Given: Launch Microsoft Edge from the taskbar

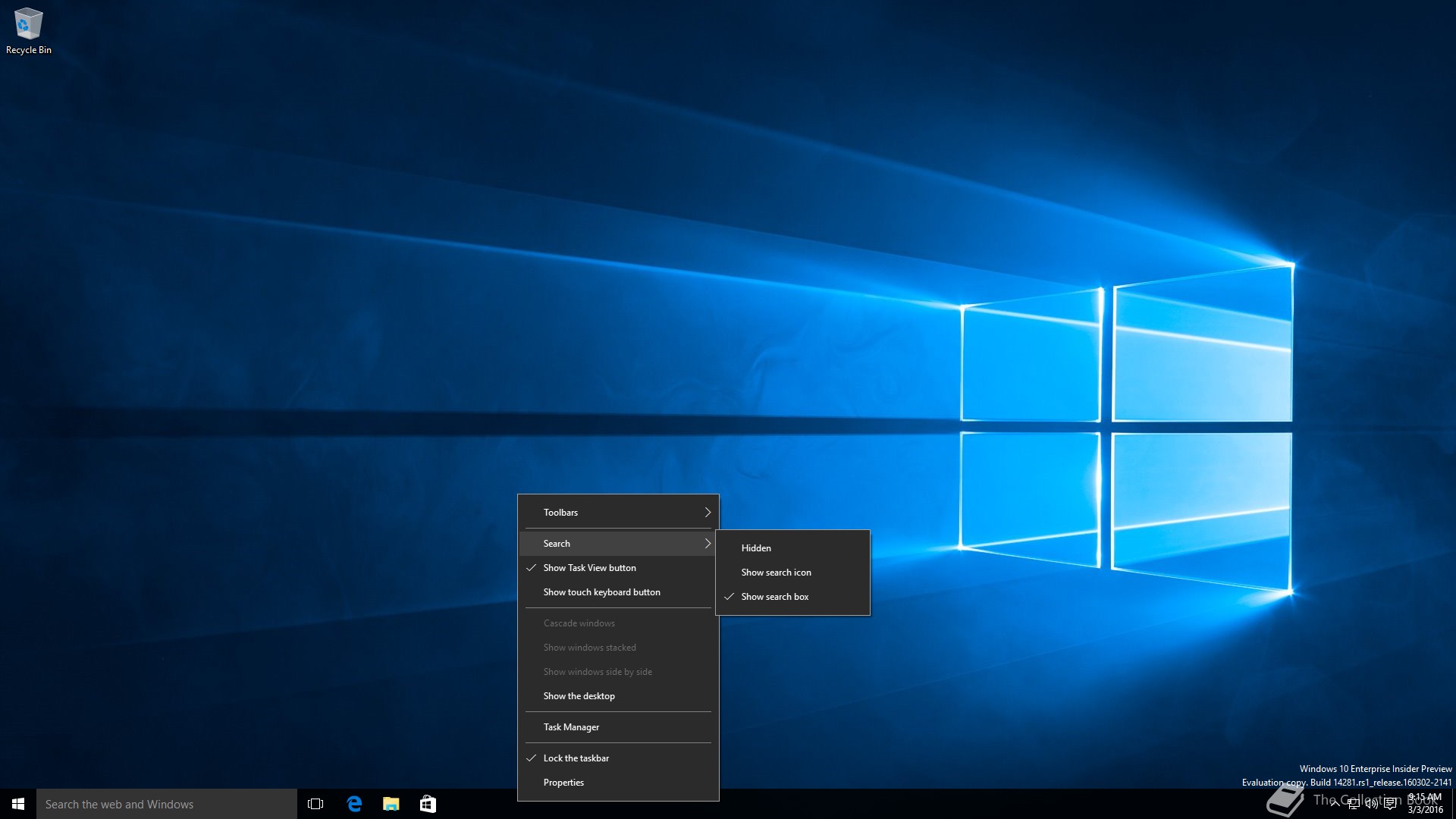Looking at the screenshot, I should pyautogui.click(x=354, y=804).
